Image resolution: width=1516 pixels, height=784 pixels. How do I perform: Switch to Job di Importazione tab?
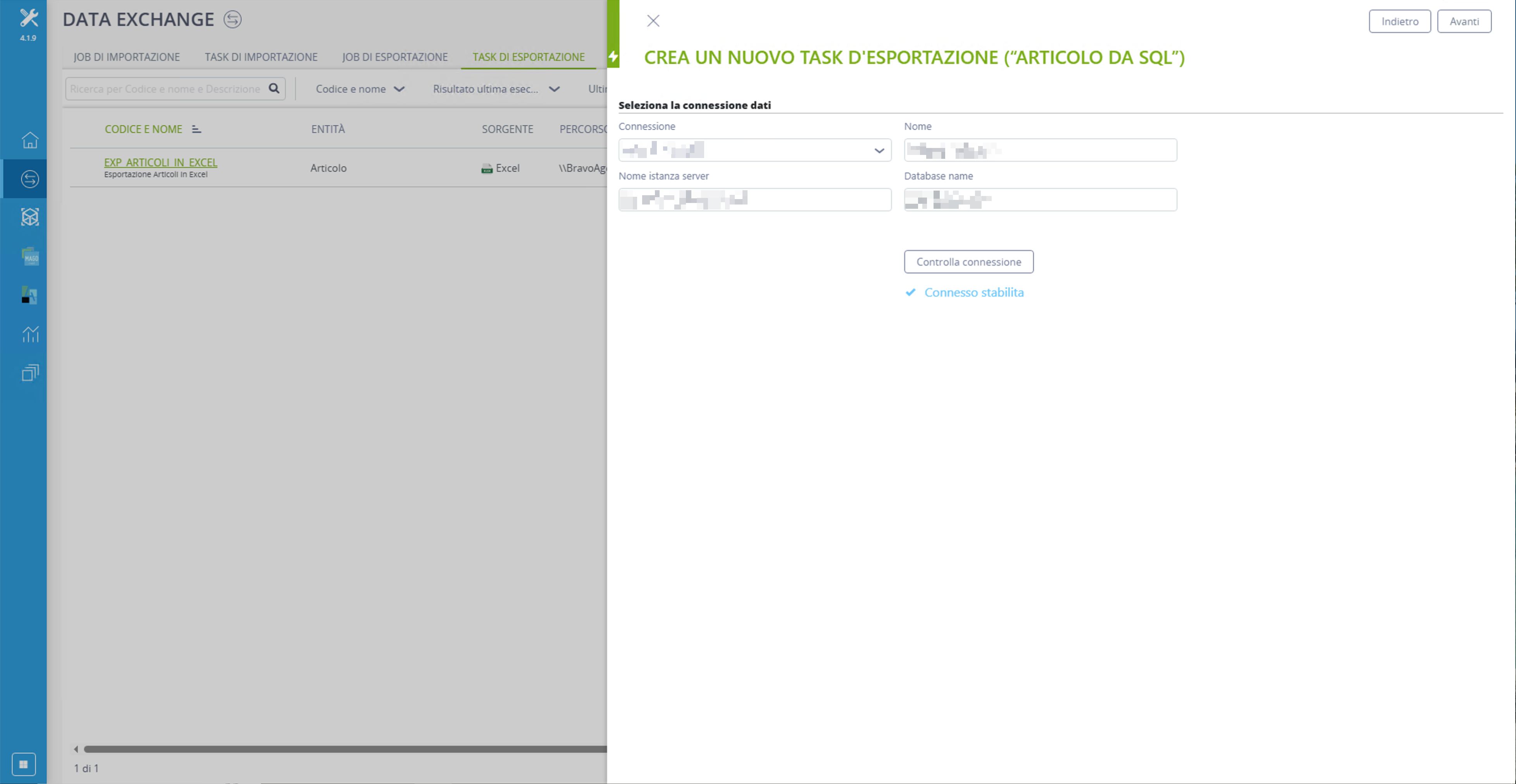pos(127,57)
